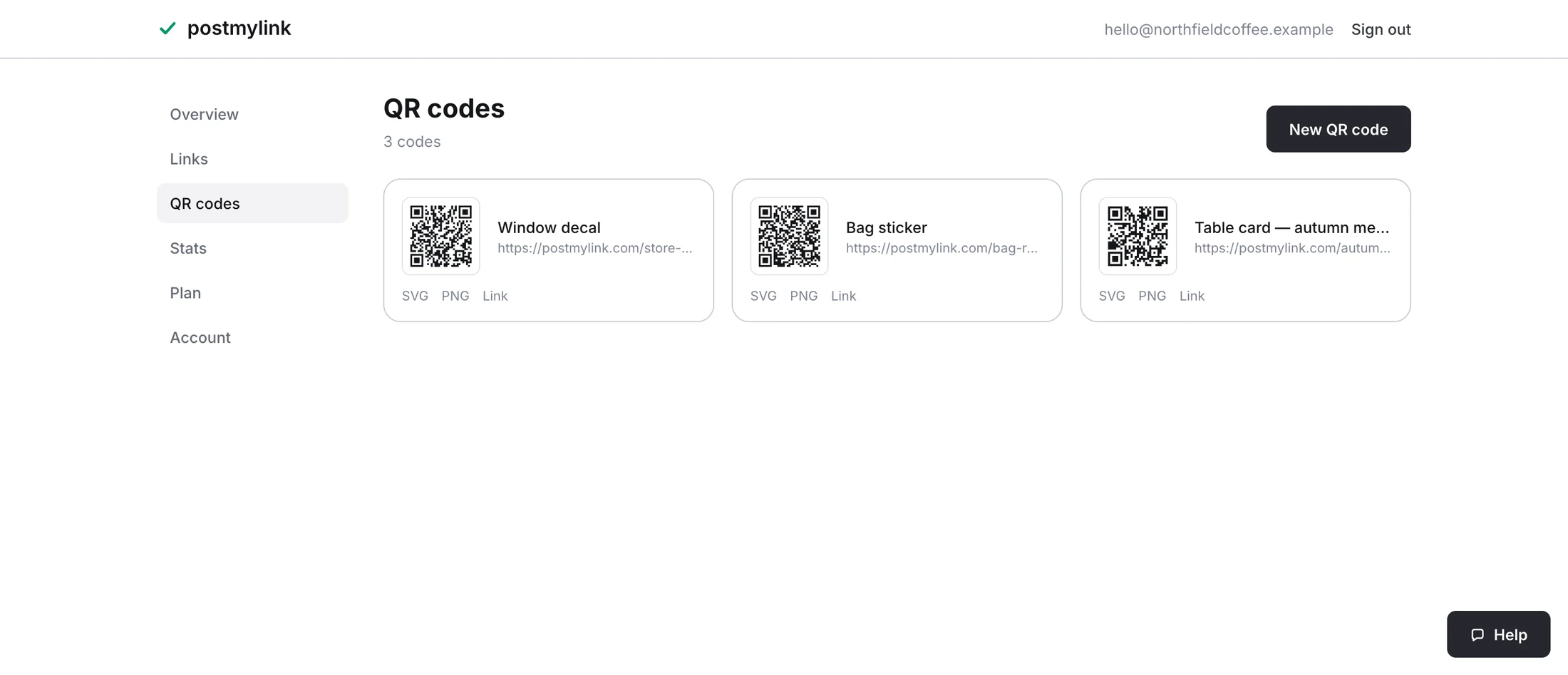
Task: Download Bag sticker as PNG
Action: click(804, 296)
